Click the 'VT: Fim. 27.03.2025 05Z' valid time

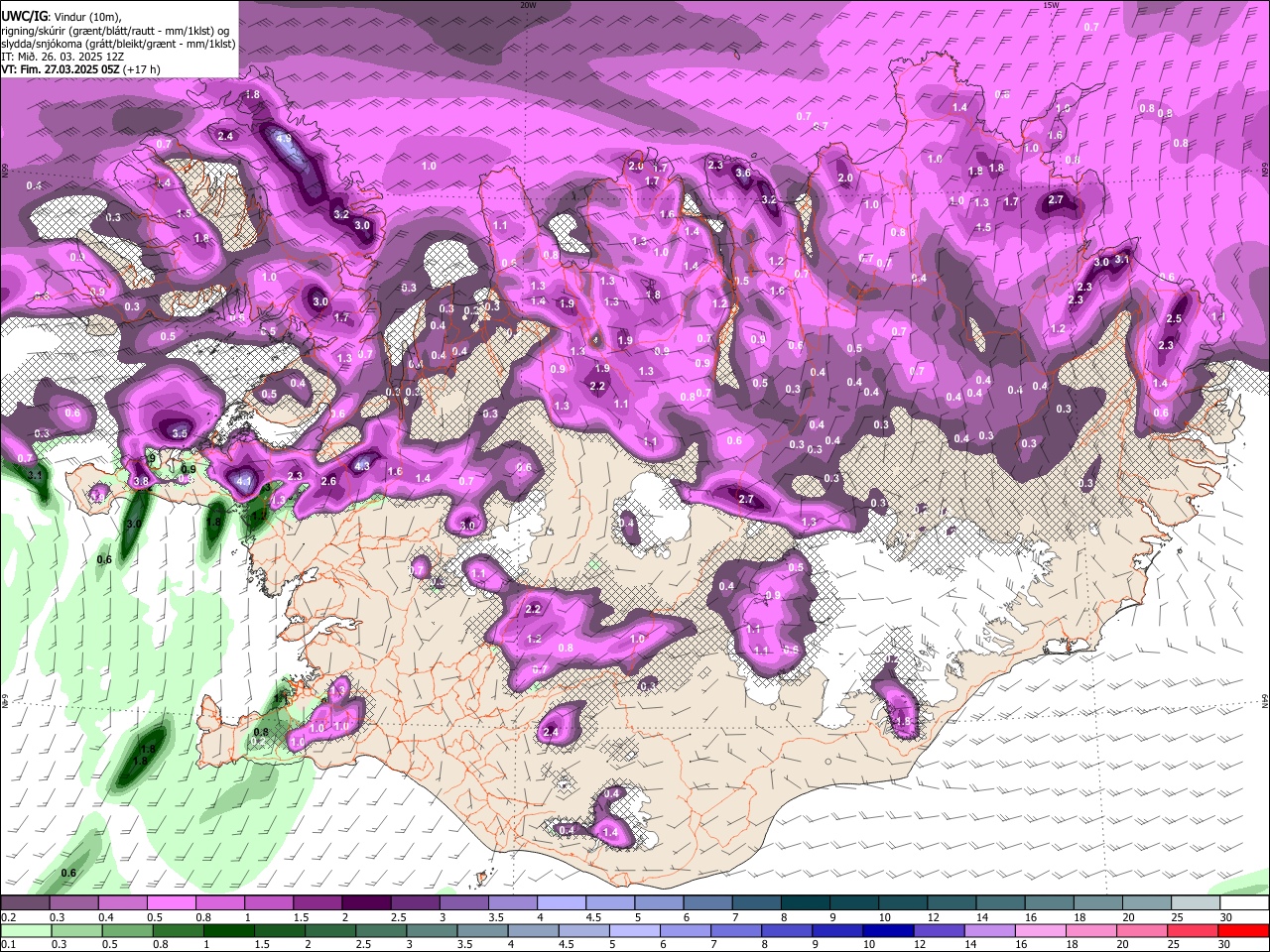61,69
